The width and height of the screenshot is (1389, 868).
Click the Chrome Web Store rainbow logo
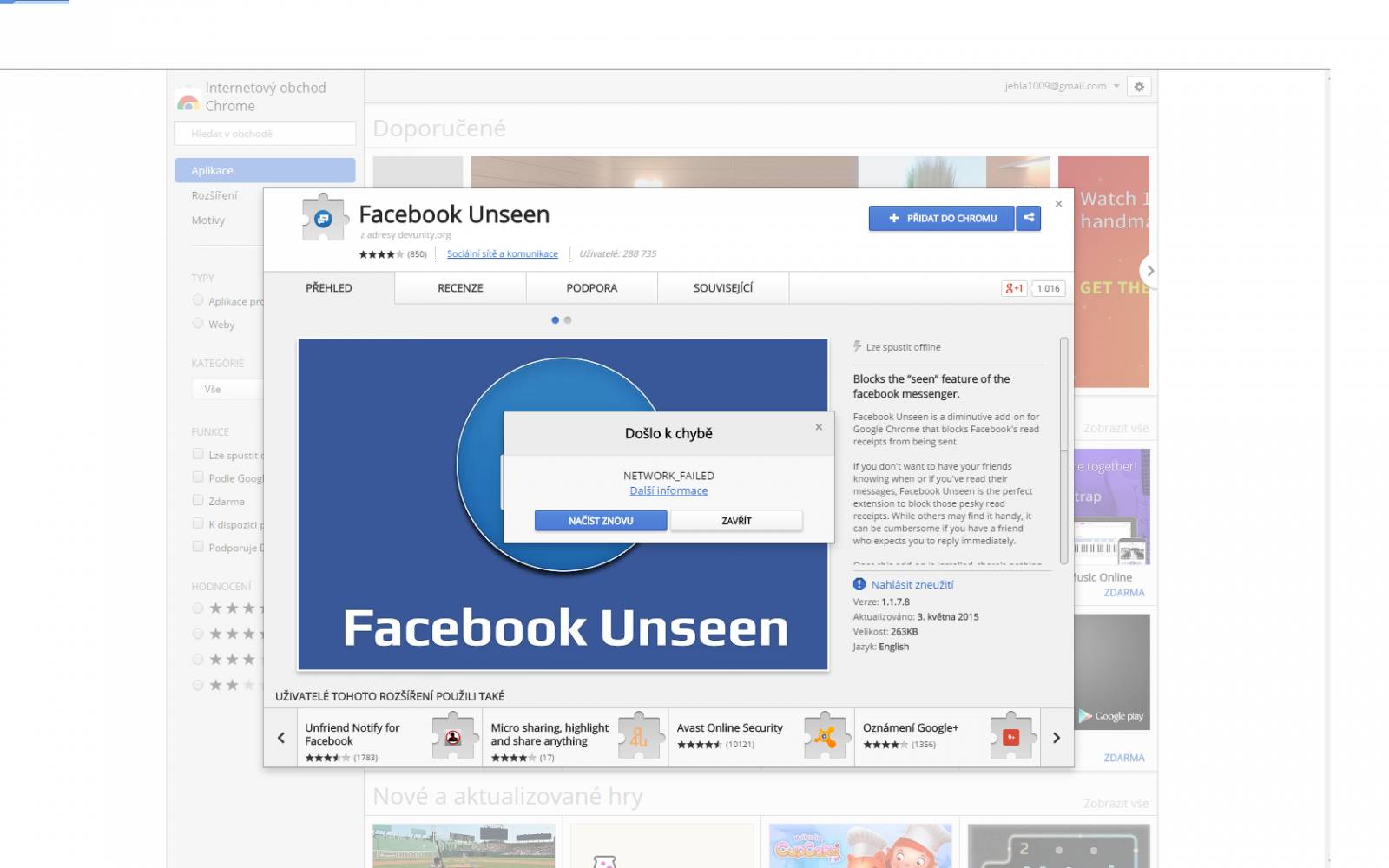point(188,102)
